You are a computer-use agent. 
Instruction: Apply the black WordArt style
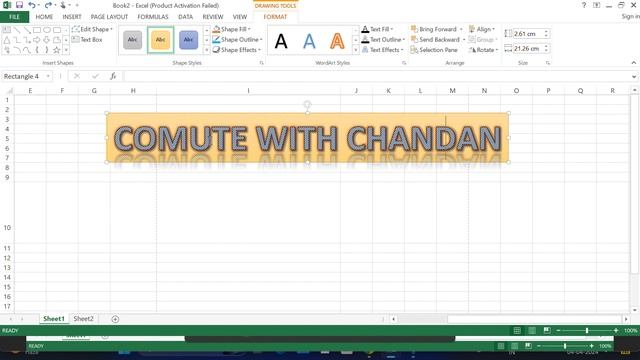(x=281, y=41)
